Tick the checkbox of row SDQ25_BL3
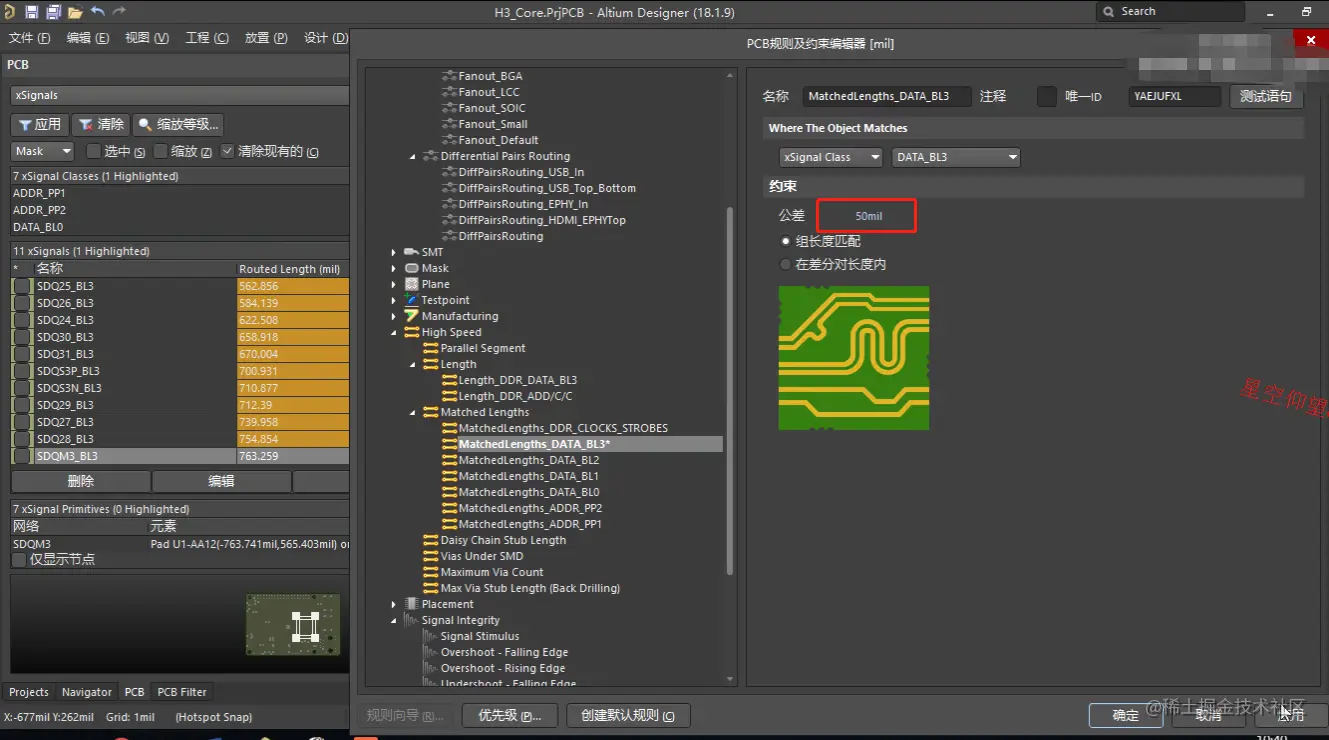This screenshot has width=1329, height=740. [x=22, y=286]
